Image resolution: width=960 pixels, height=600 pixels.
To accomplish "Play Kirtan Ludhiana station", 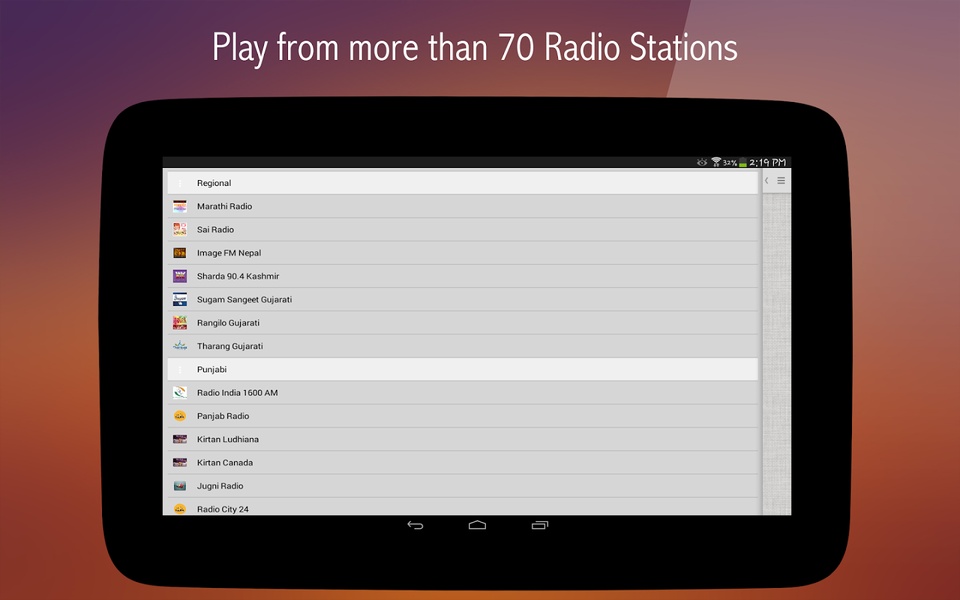I will coord(463,439).
